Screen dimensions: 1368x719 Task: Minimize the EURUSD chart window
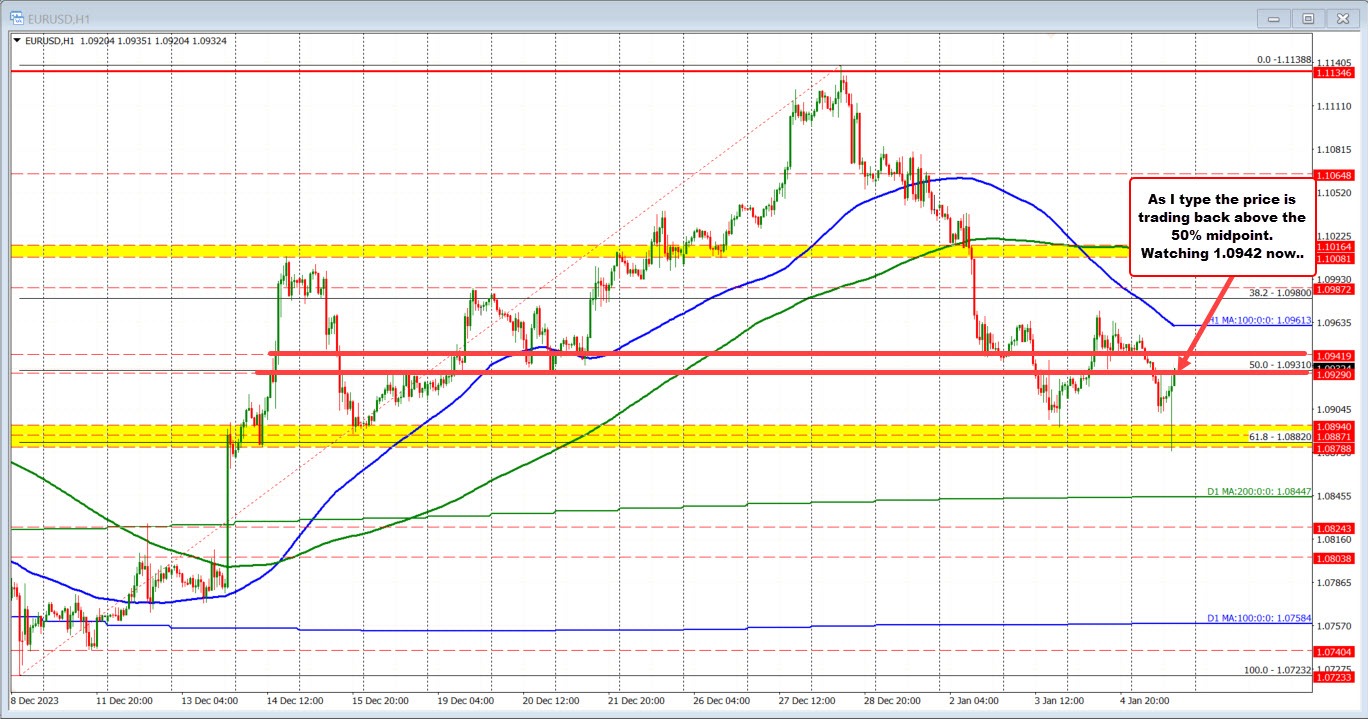pos(1274,17)
